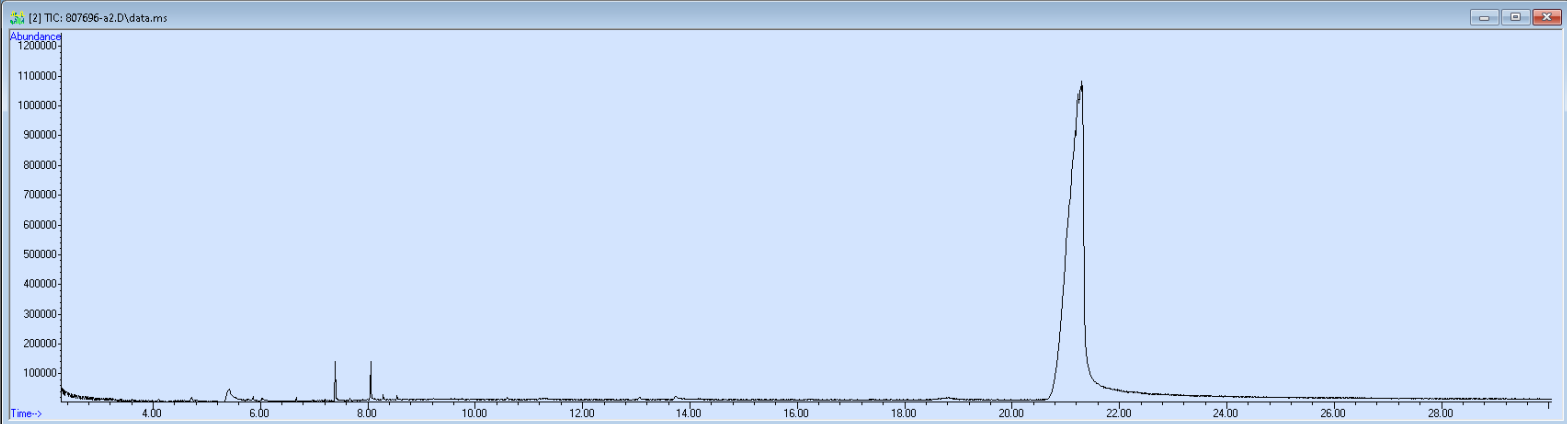This screenshot has height=424, width=1567.
Task: Click the y-axis tick label 400000
Action: click(x=38, y=284)
